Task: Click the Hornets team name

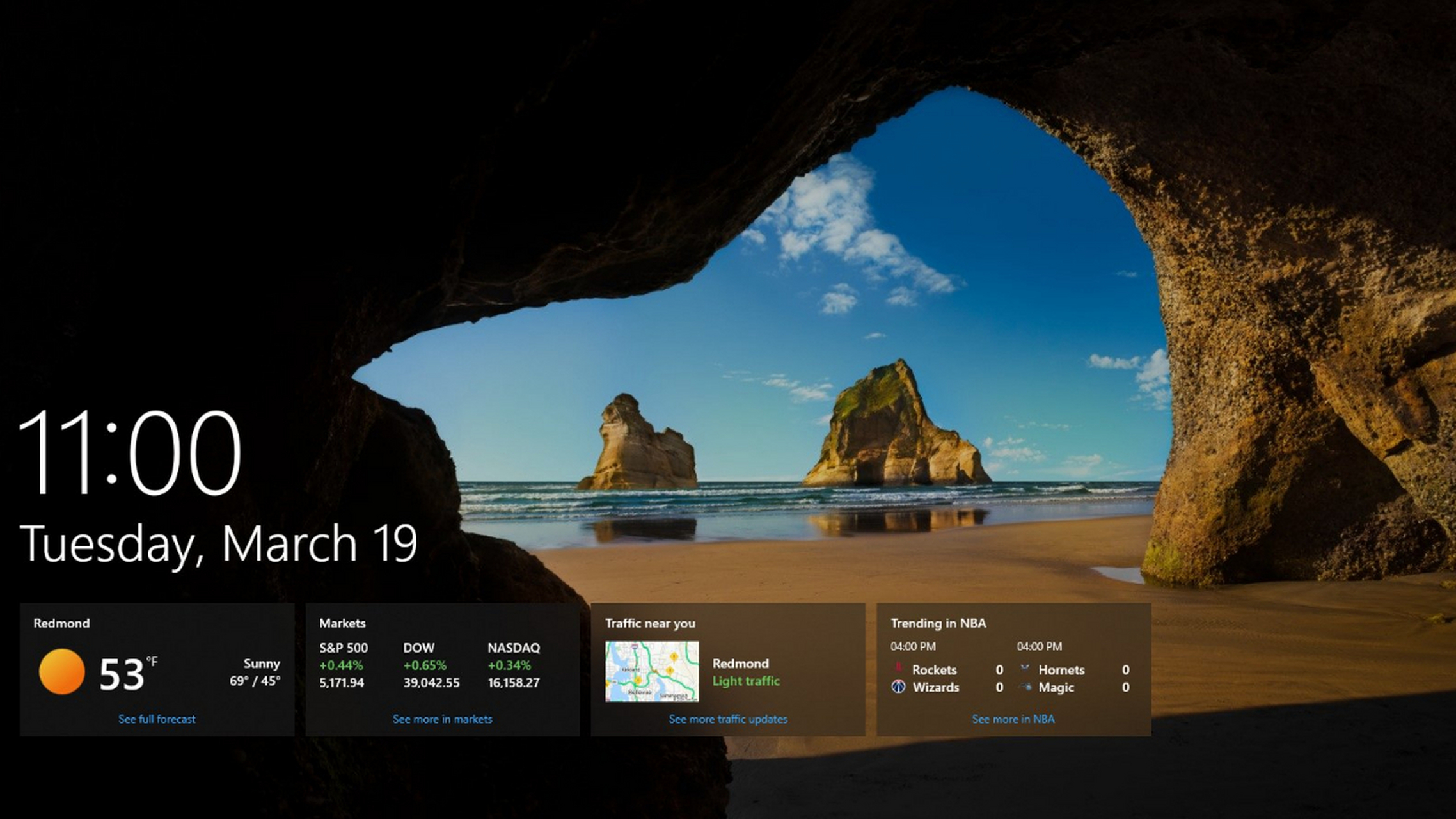Action: click(1061, 670)
